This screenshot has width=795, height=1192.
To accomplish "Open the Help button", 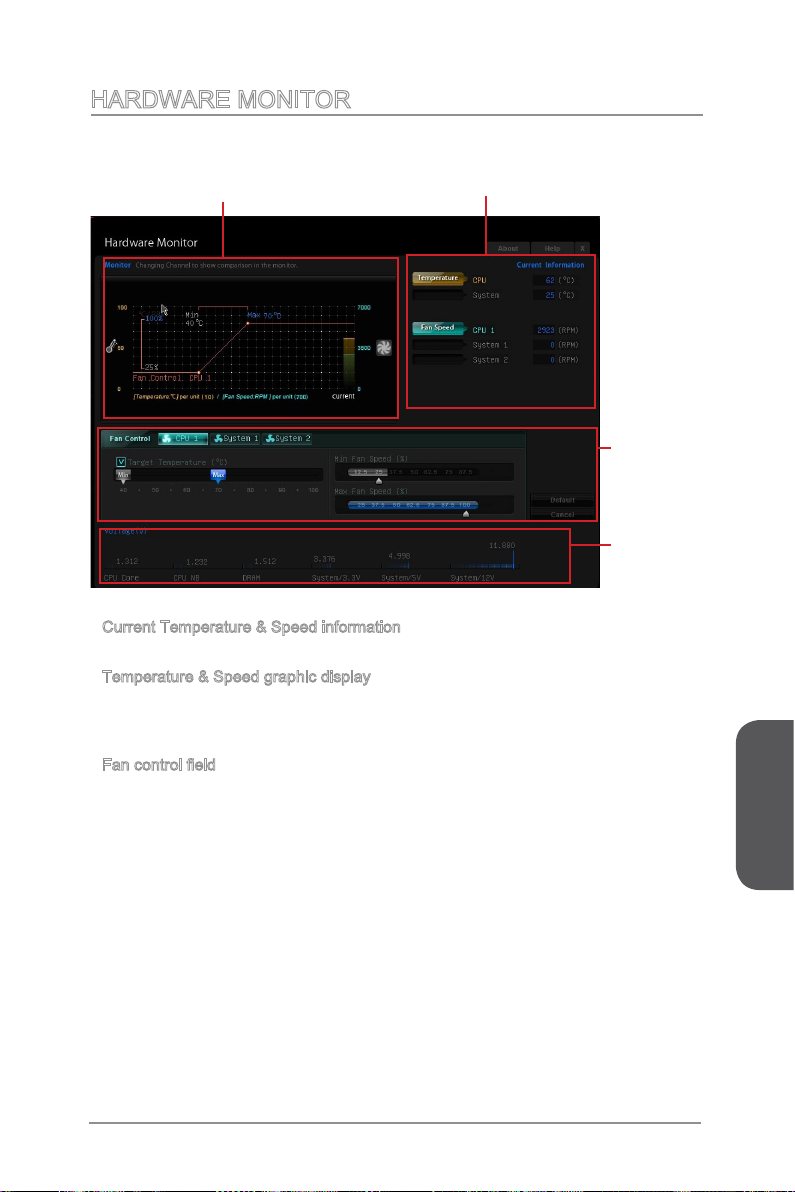I will pyautogui.click(x=553, y=249).
